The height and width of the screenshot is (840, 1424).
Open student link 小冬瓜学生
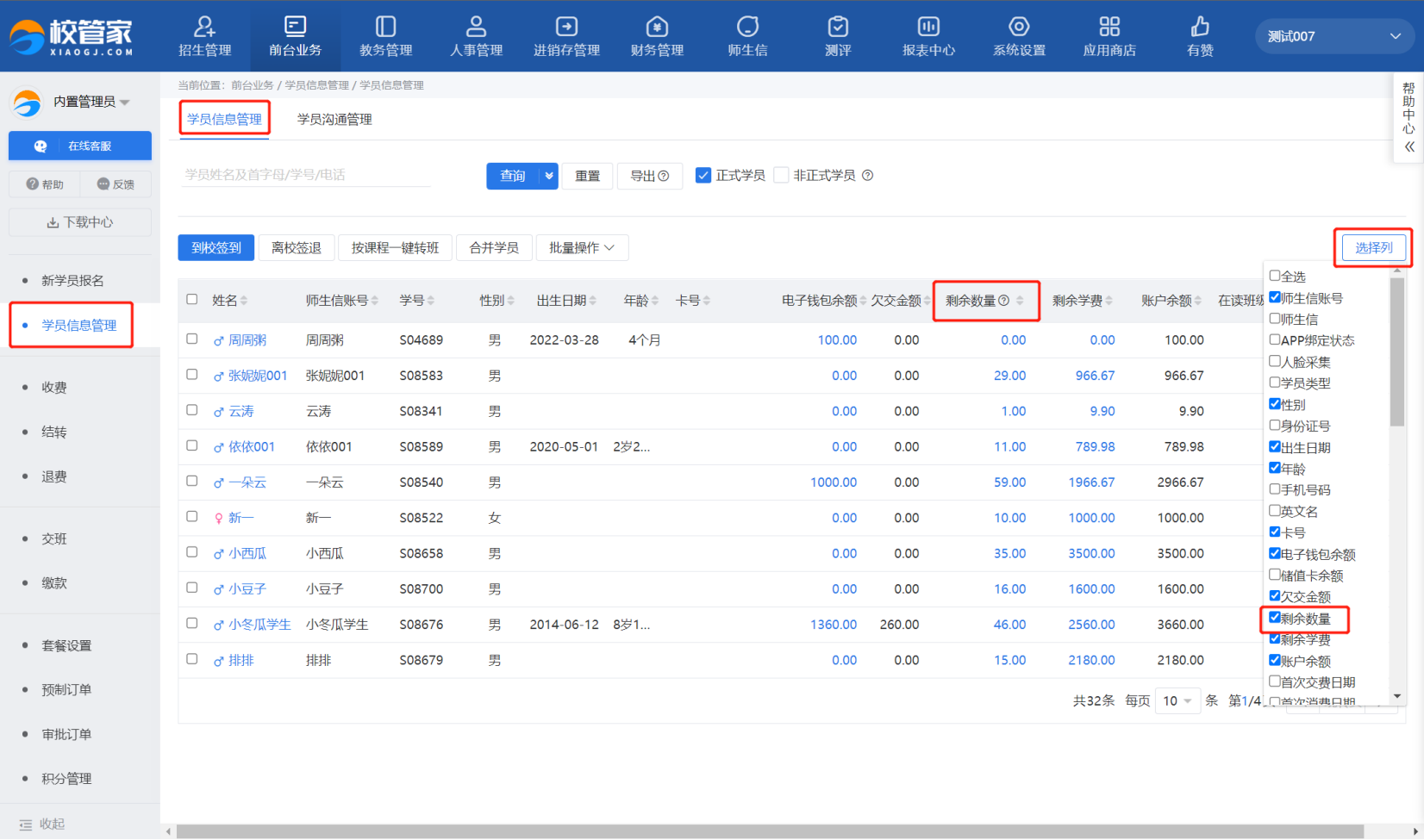click(x=259, y=625)
